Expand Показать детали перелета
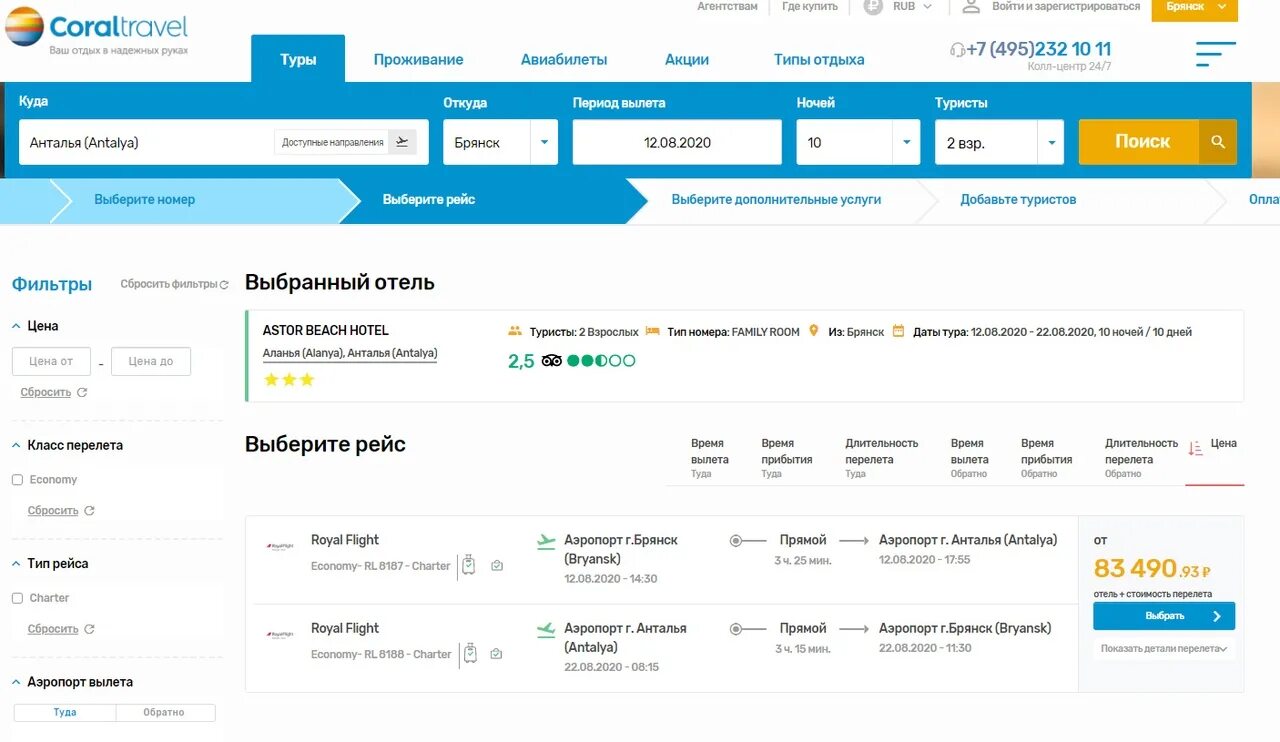This screenshot has height=742, width=1280. pyautogui.click(x=1164, y=649)
